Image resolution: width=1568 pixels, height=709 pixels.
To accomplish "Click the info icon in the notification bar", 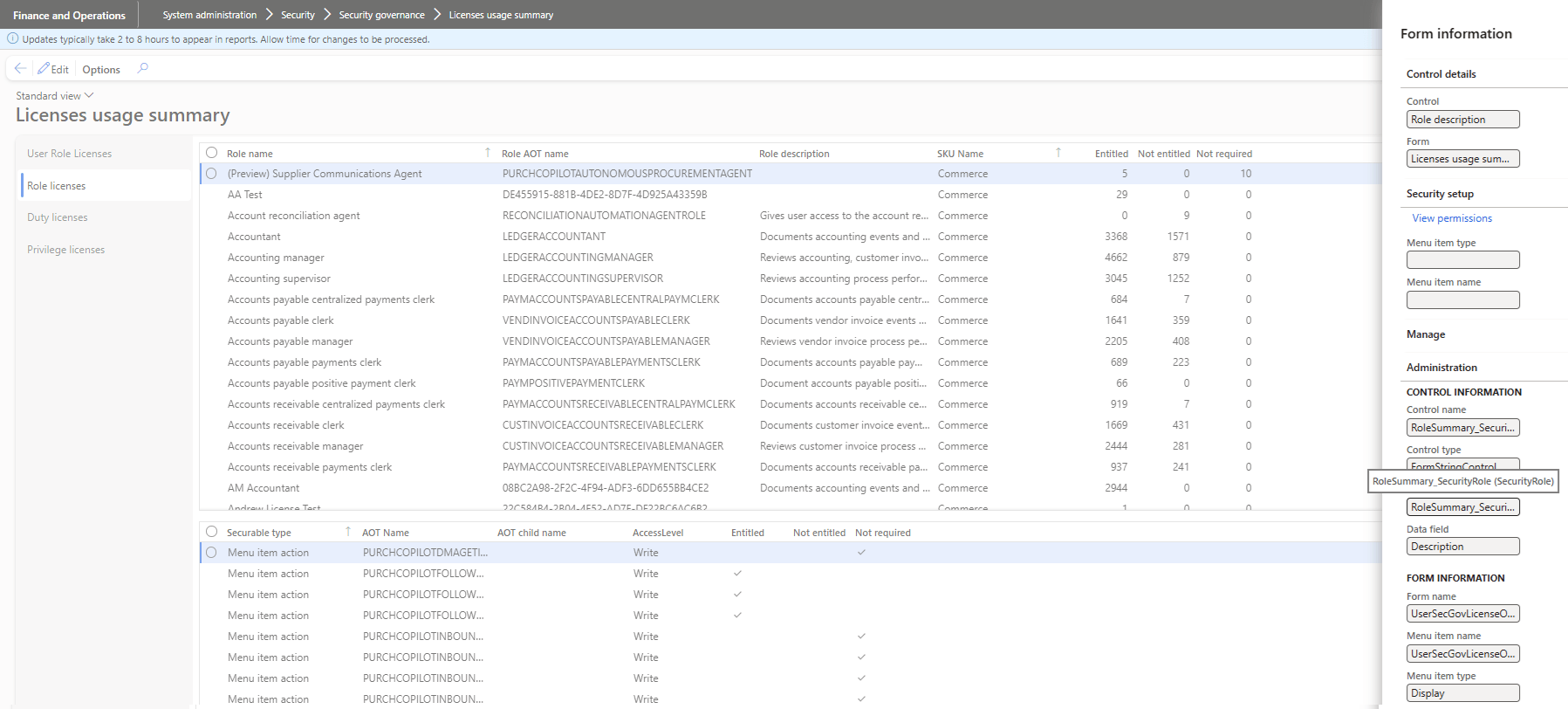I will pos(12,38).
